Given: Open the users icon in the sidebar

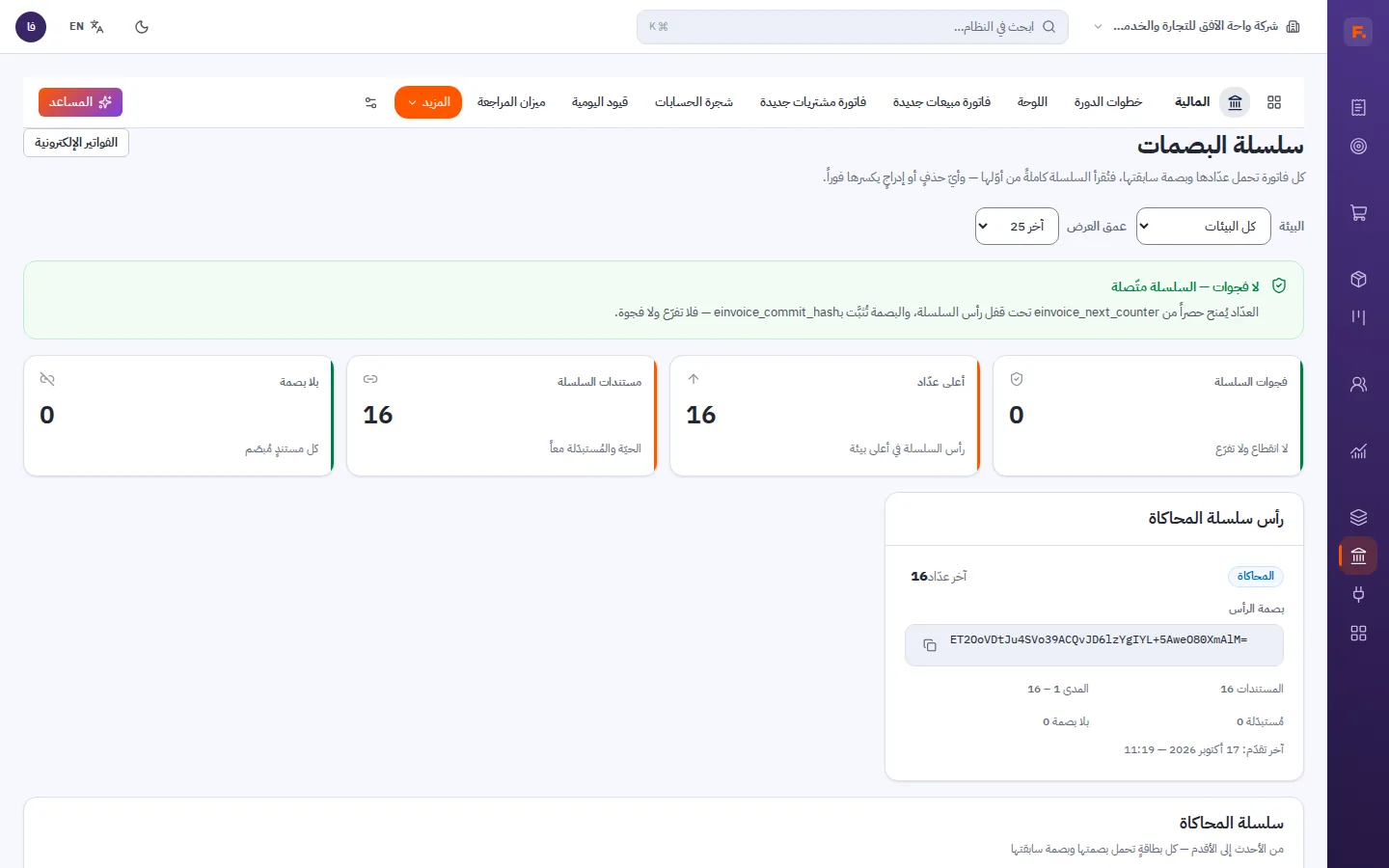Looking at the screenshot, I should 1358,384.
